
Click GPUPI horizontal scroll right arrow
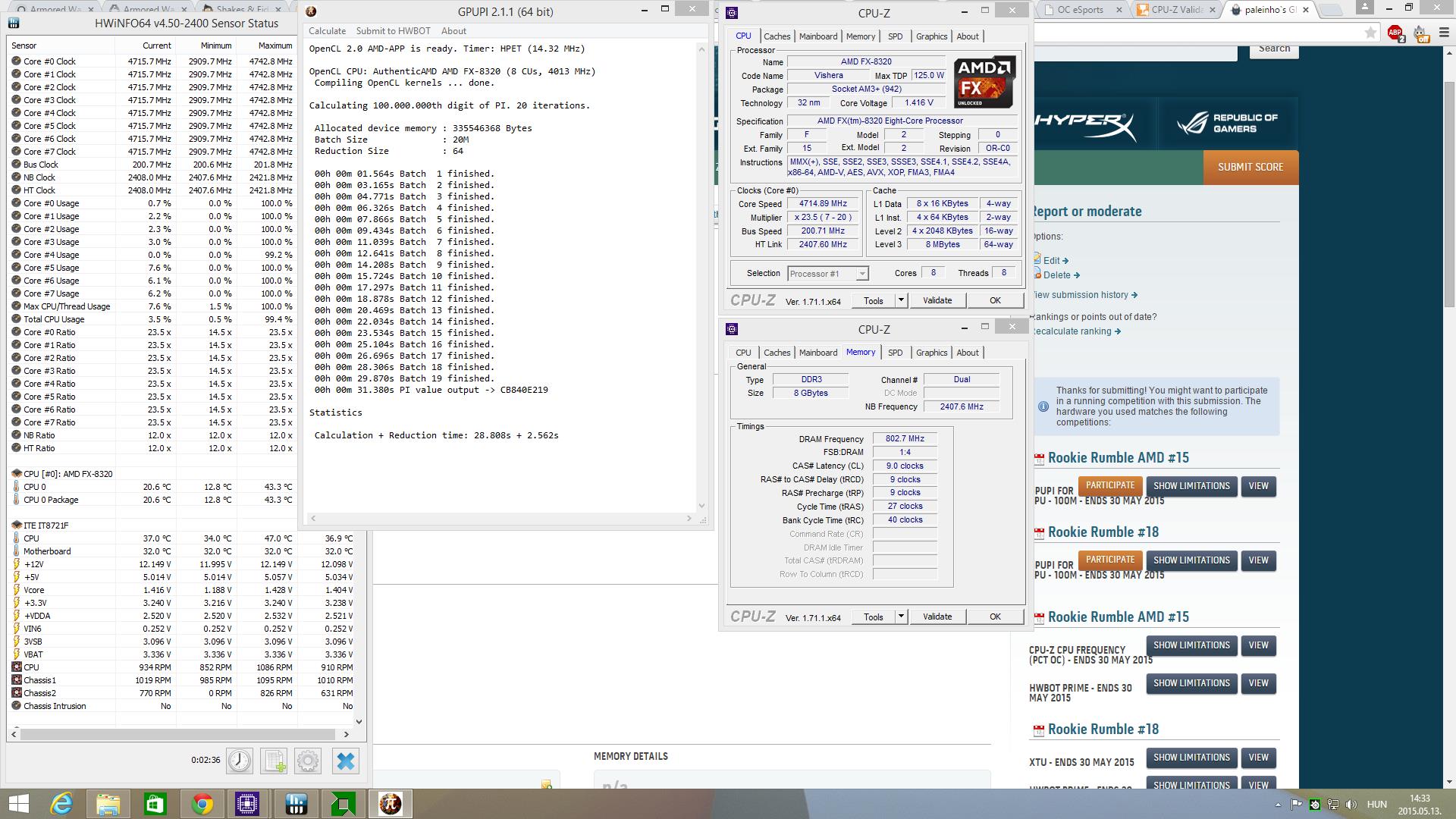(689, 519)
